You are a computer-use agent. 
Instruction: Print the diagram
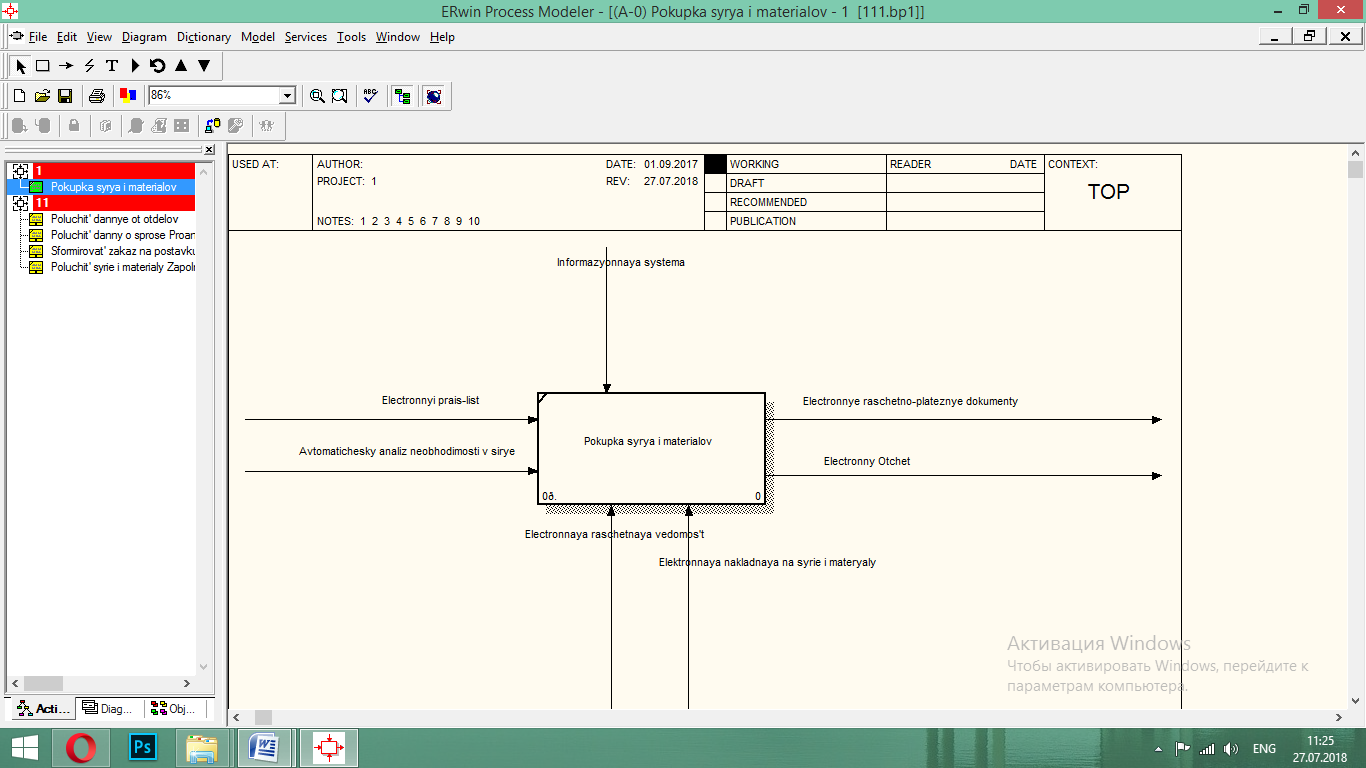point(97,96)
